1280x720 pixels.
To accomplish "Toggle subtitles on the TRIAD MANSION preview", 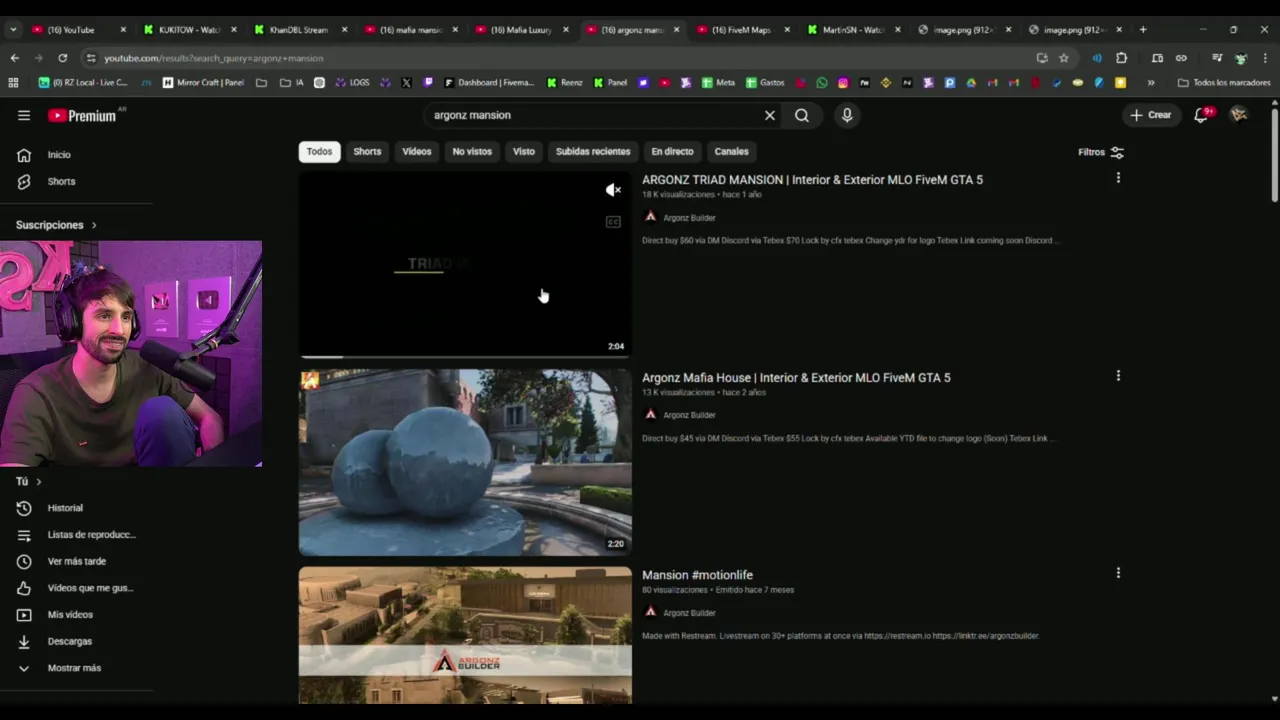I will pyautogui.click(x=613, y=222).
